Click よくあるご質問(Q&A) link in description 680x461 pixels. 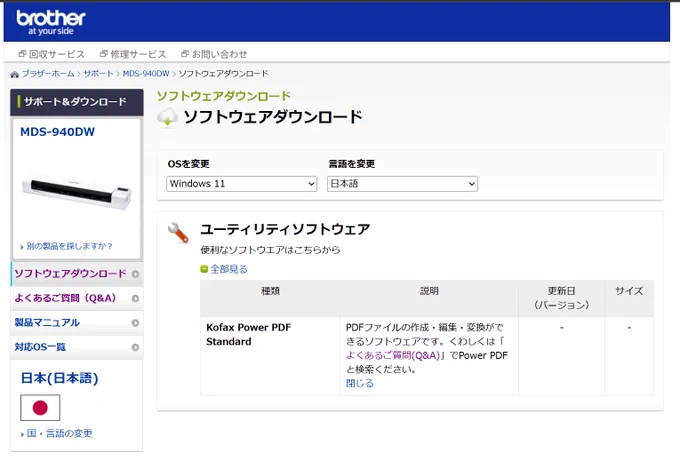393,356
